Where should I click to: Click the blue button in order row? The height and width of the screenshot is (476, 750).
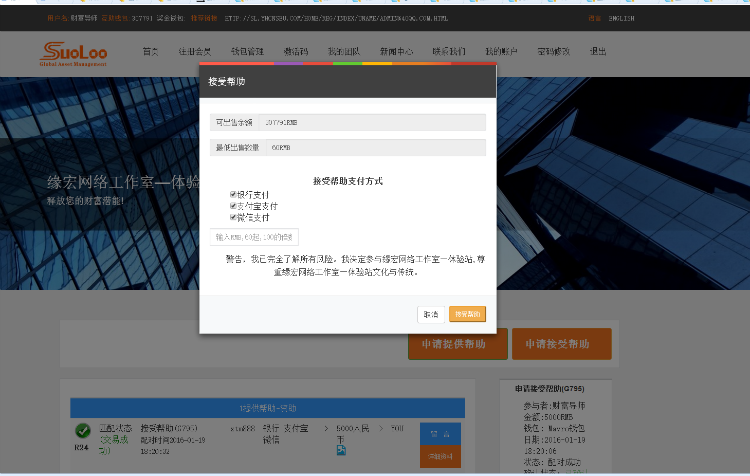pyautogui.click(x=440, y=434)
